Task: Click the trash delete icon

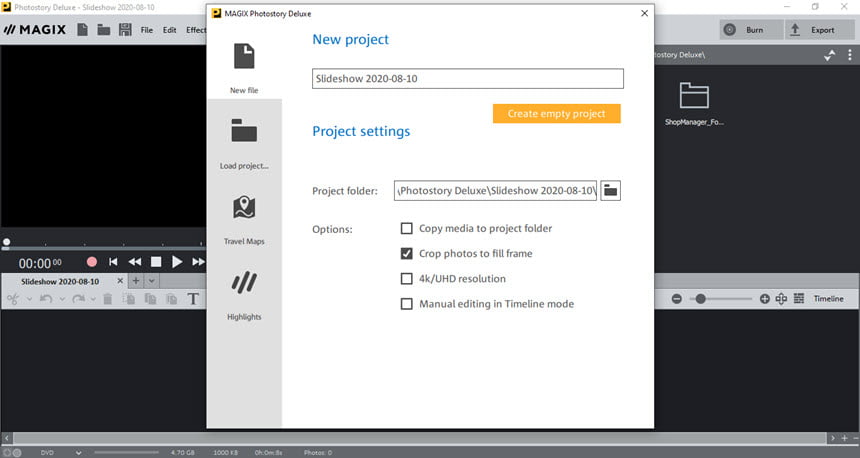Action: (x=108, y=299)
